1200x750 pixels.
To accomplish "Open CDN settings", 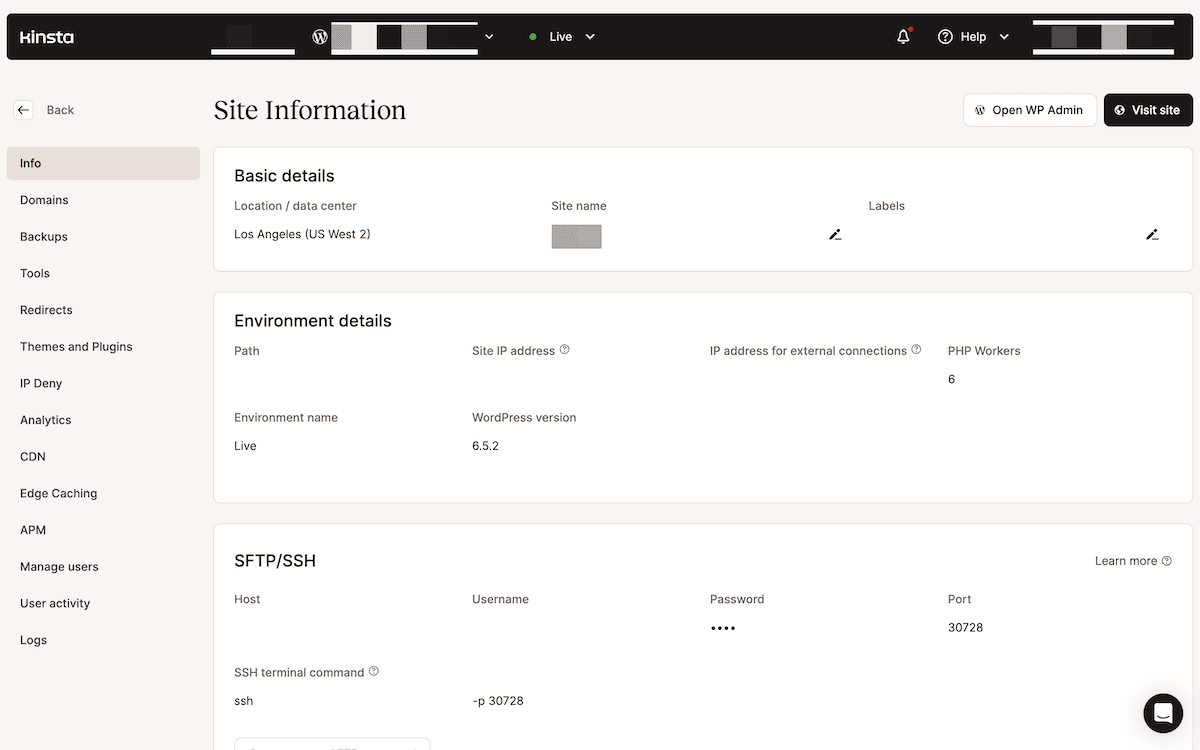I will coord(103,457).
